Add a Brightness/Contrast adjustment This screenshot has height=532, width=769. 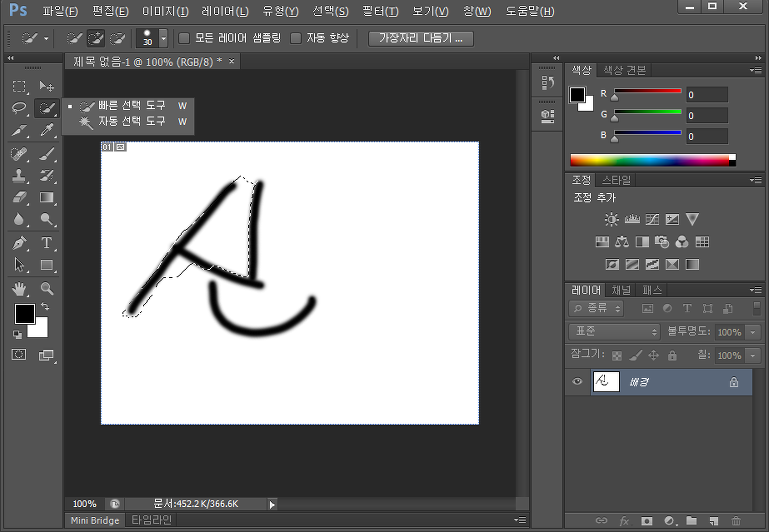(x=612, y=219)
